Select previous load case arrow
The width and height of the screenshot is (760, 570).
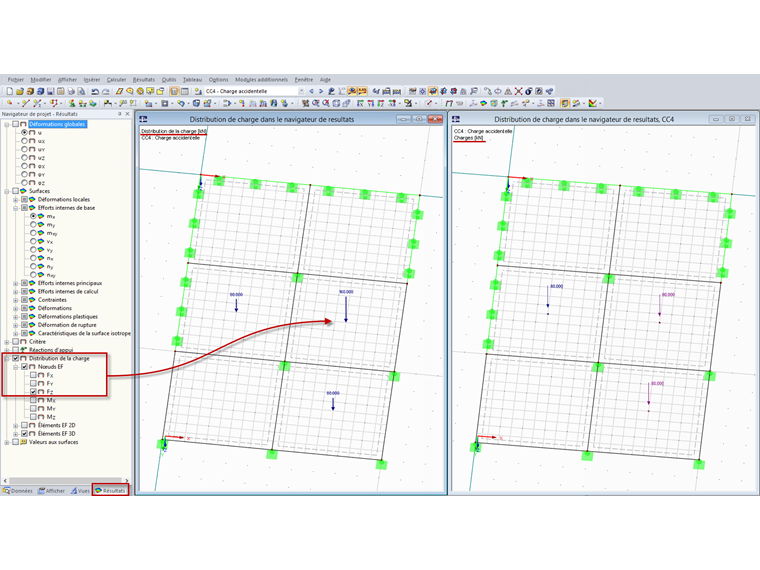[311, 91]
